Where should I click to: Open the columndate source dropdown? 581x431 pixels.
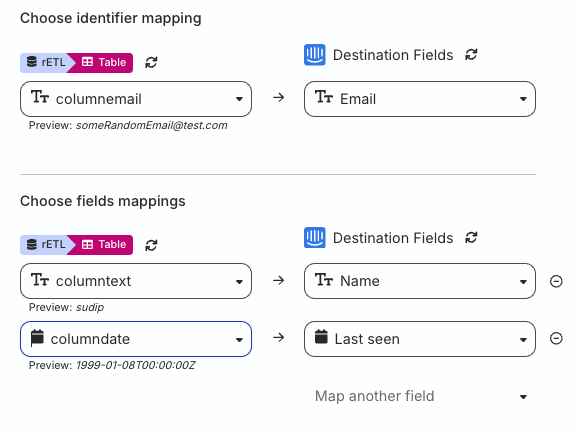[136, 339]
